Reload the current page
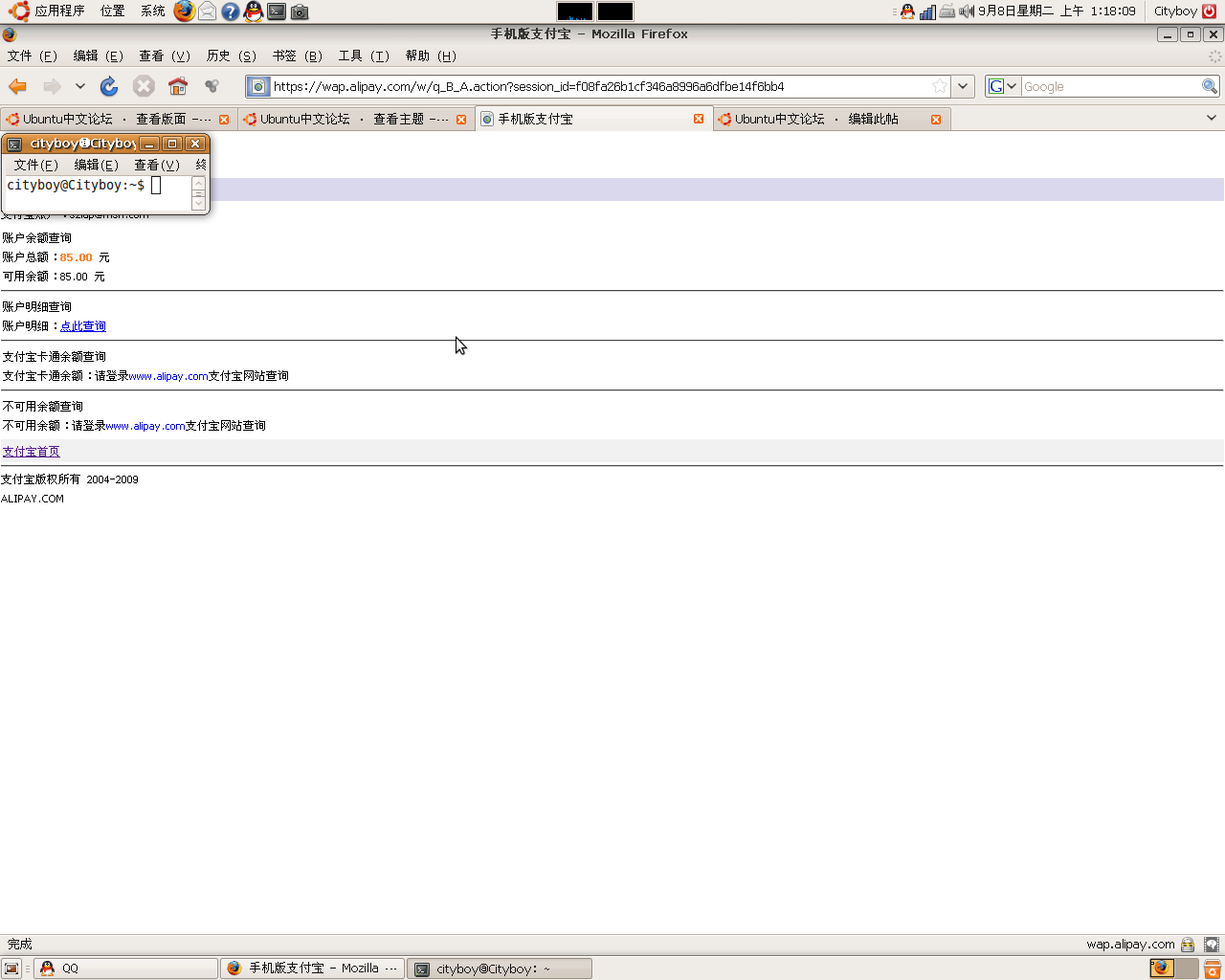Viewport: 1225px width, 980px height. coord(109,86)
